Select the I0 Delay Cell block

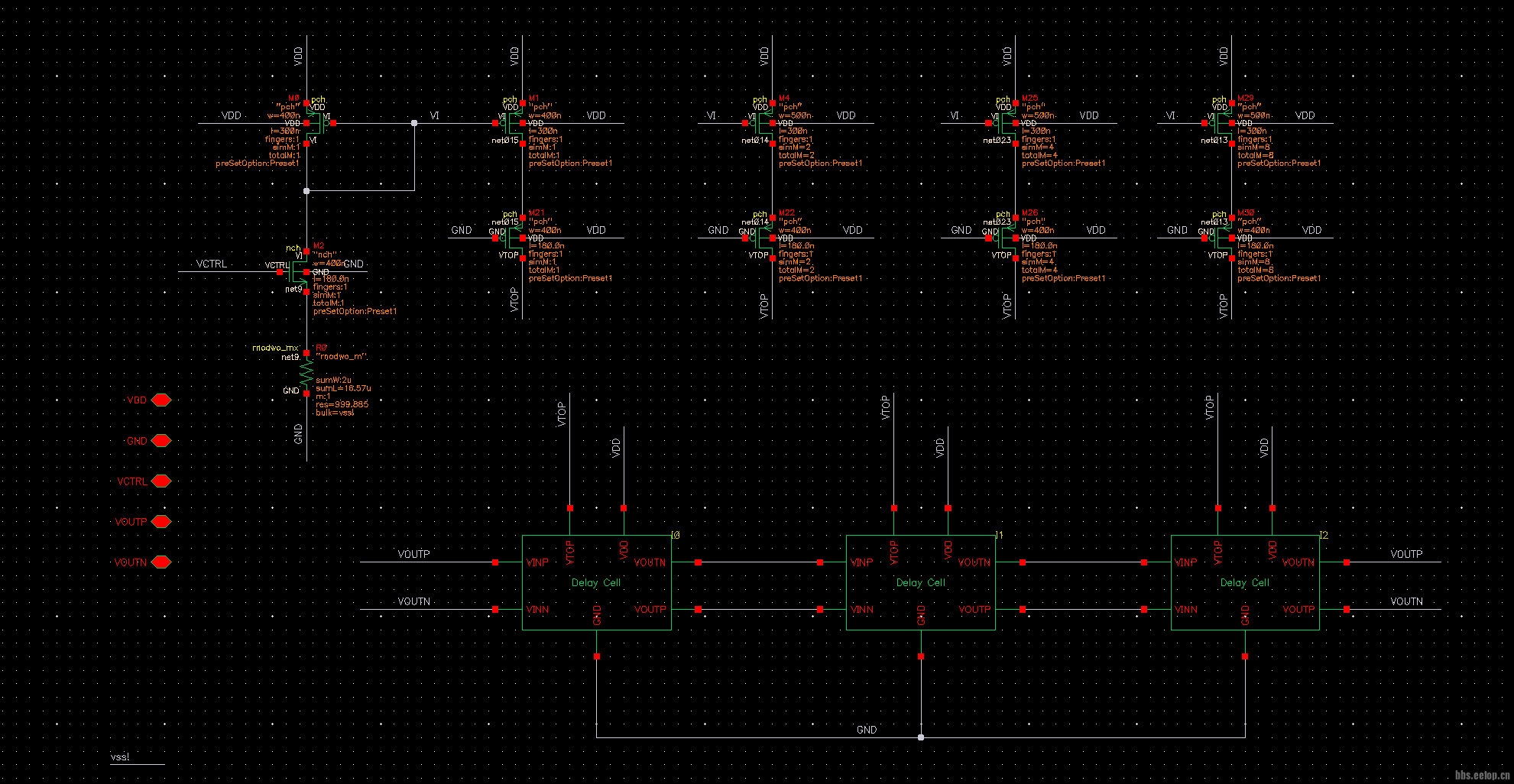pyautogui.click(x=596, y=583)
